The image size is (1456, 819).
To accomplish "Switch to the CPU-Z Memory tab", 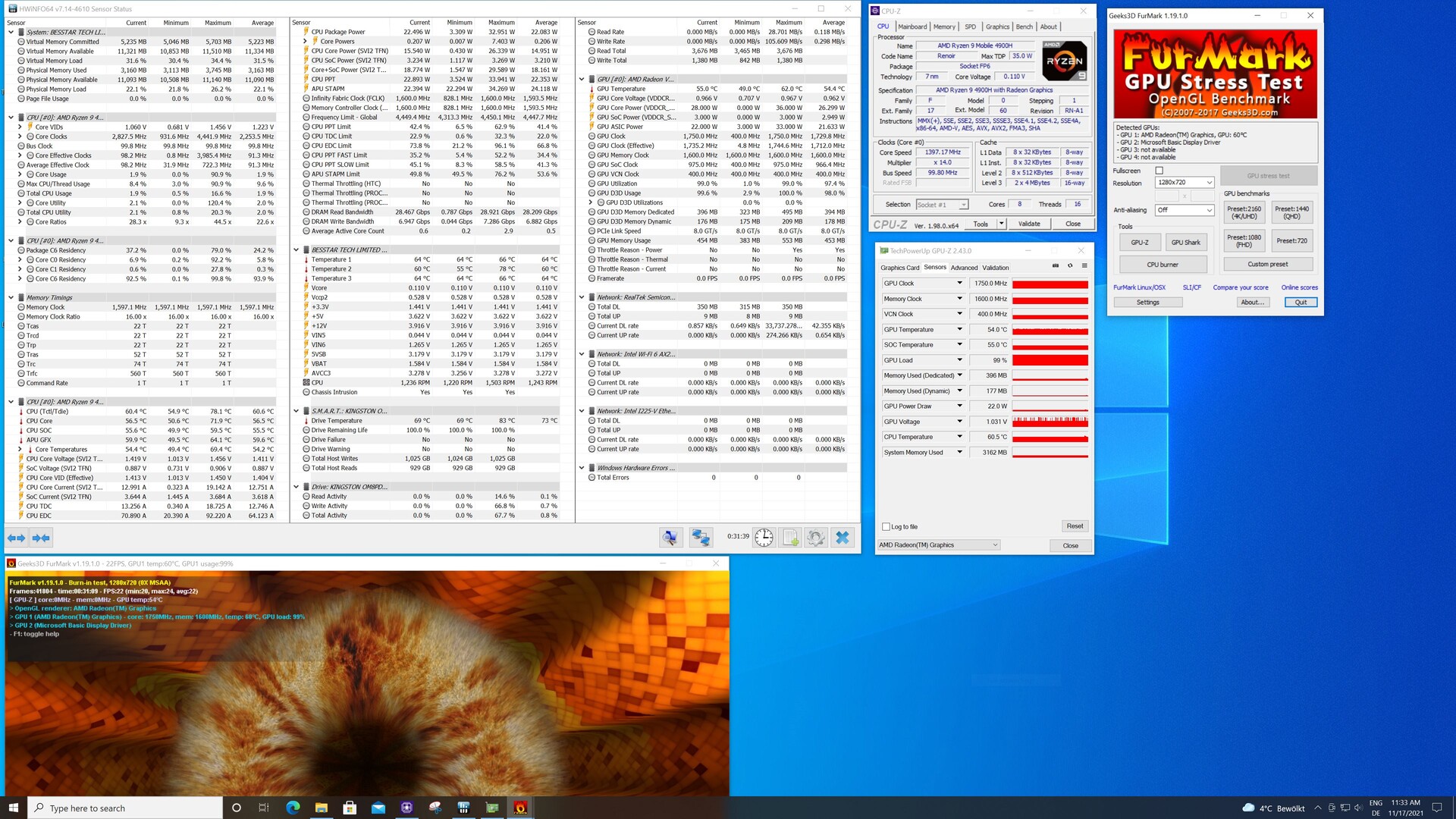I will (944, 27).
